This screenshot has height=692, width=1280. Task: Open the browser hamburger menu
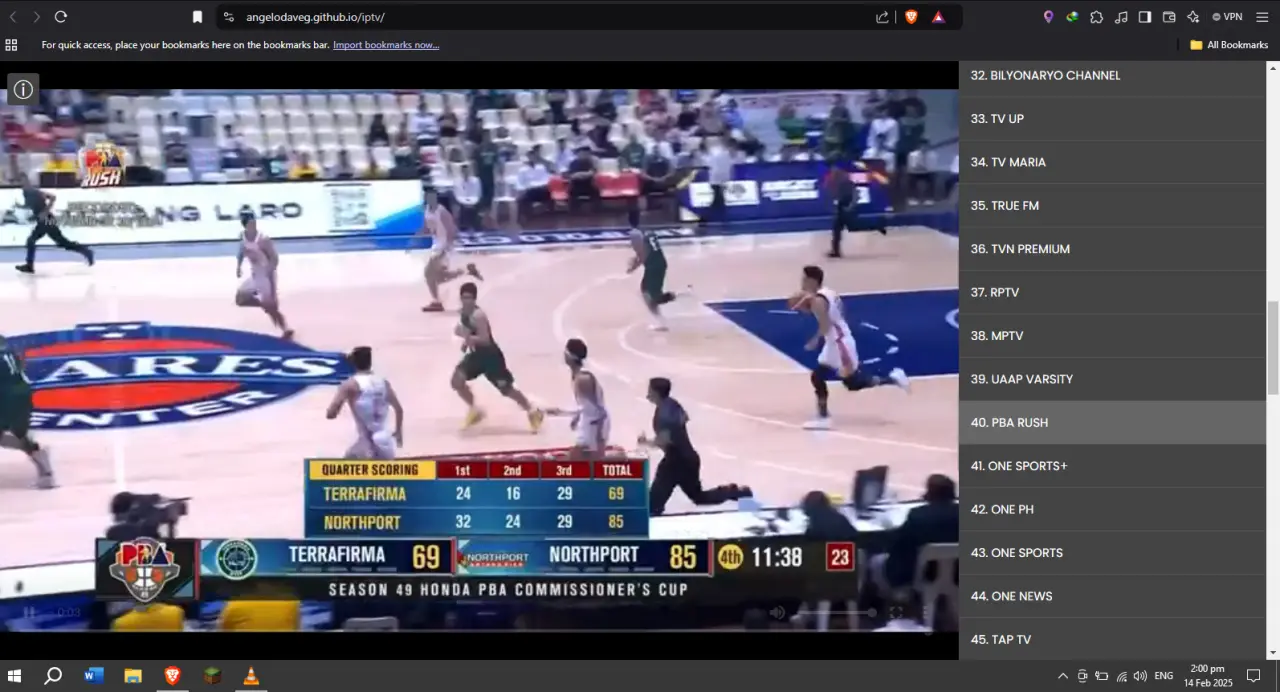tap(1262, 17)
